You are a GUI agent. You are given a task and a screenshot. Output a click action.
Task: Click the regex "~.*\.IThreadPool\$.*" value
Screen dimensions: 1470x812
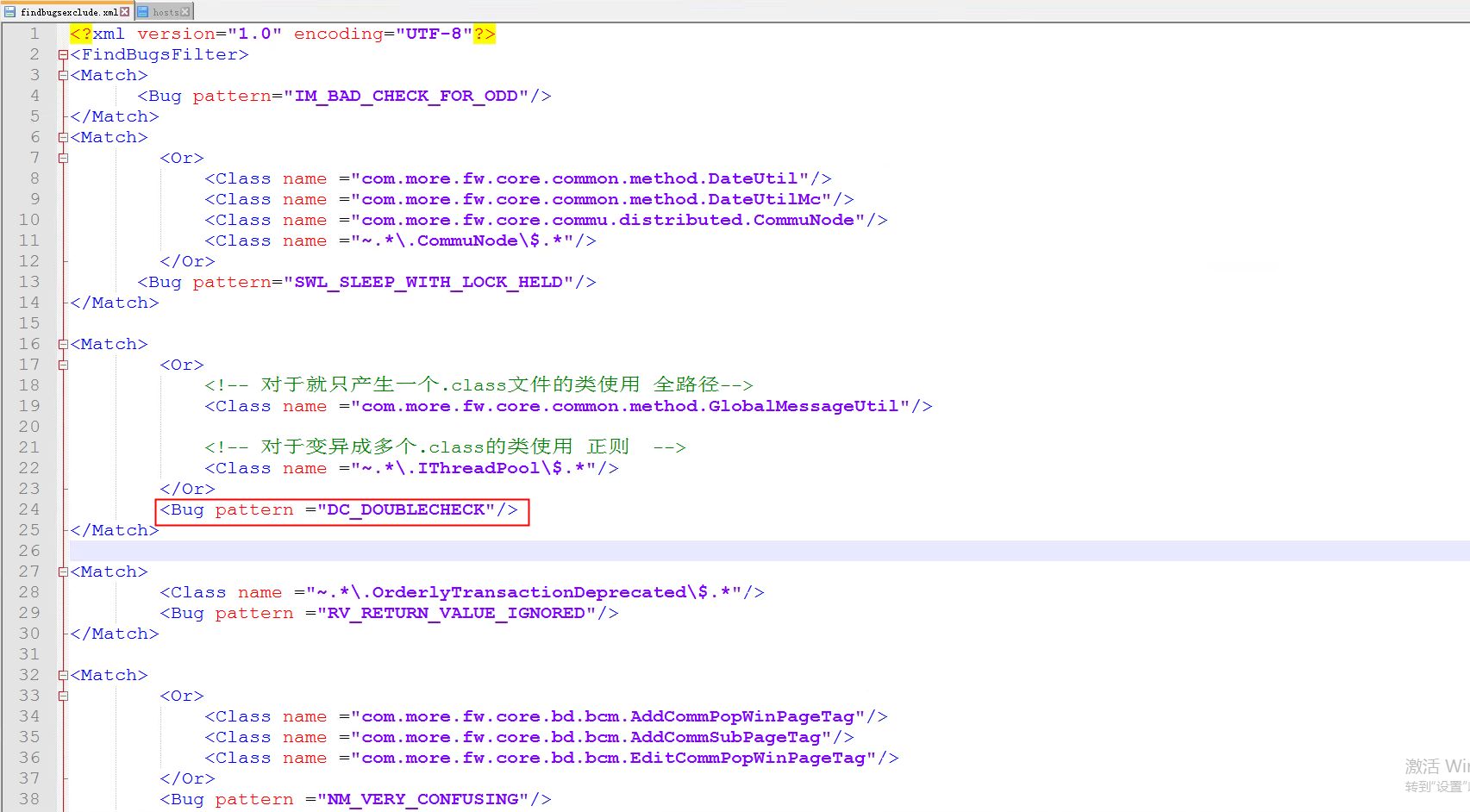tap(473, 468)
